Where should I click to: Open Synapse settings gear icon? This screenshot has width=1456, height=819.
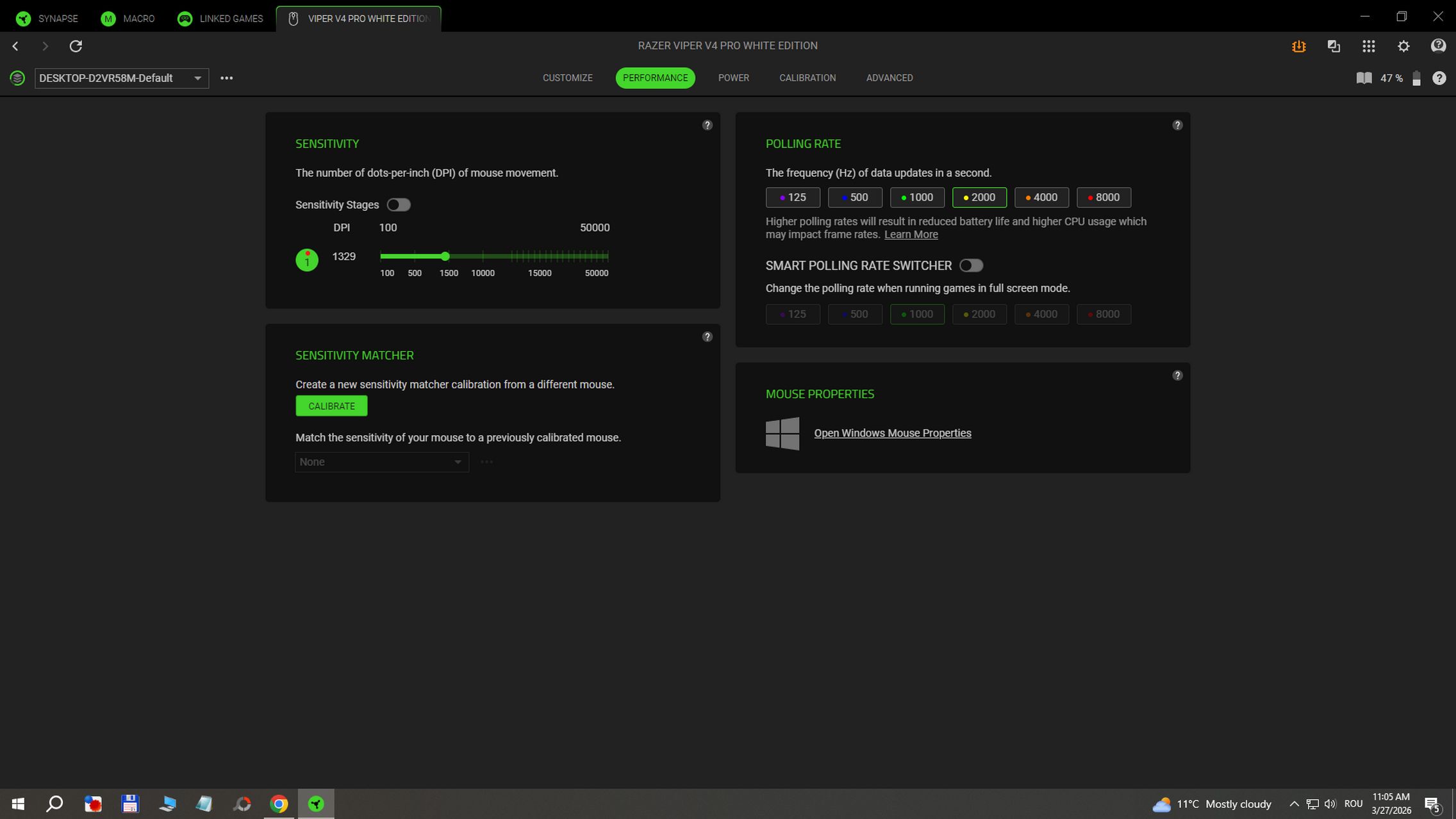[x=1403, y=46]
